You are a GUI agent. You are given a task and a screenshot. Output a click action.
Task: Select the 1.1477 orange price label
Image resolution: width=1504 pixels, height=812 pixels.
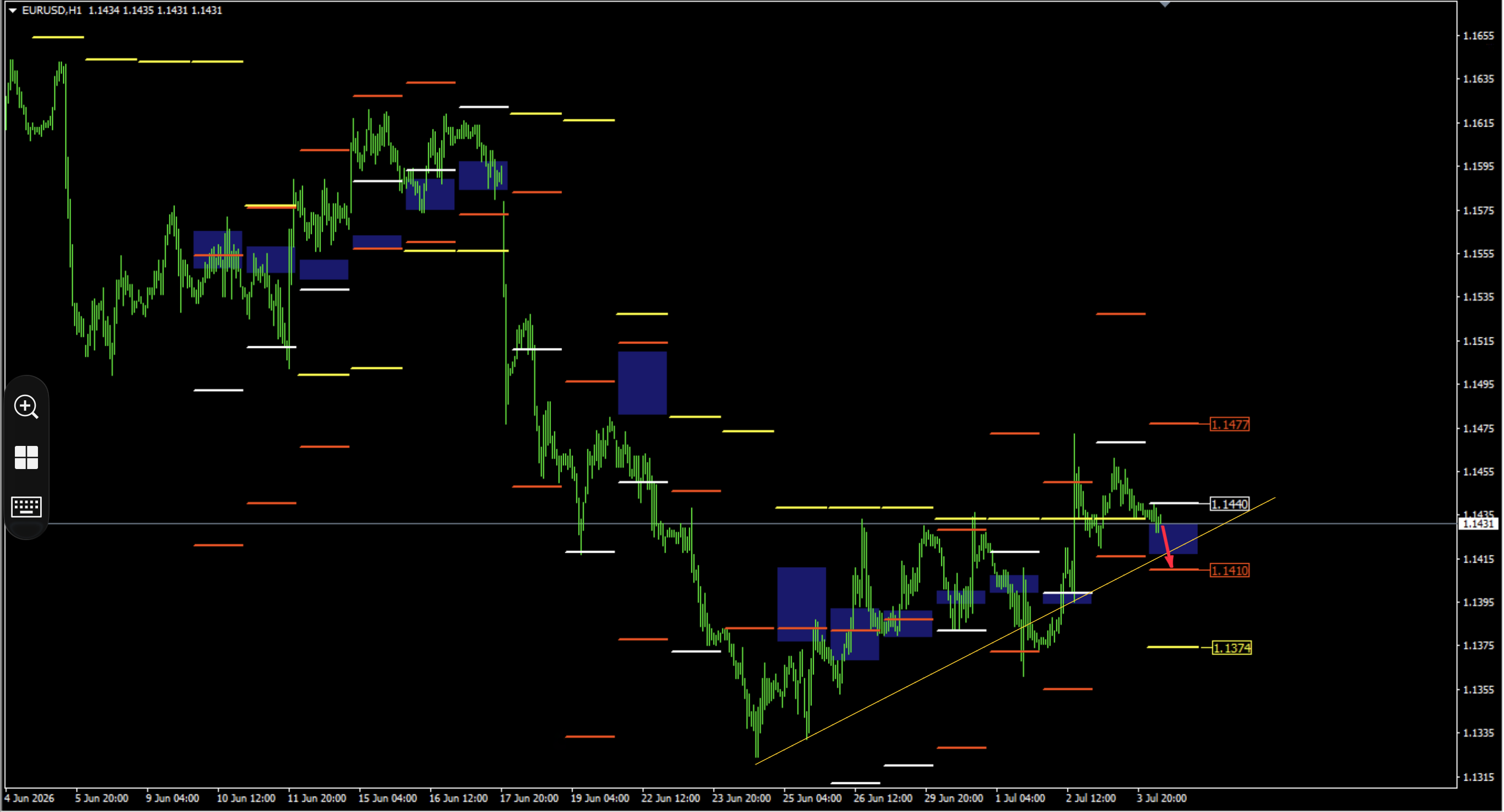pos(1230,424)
